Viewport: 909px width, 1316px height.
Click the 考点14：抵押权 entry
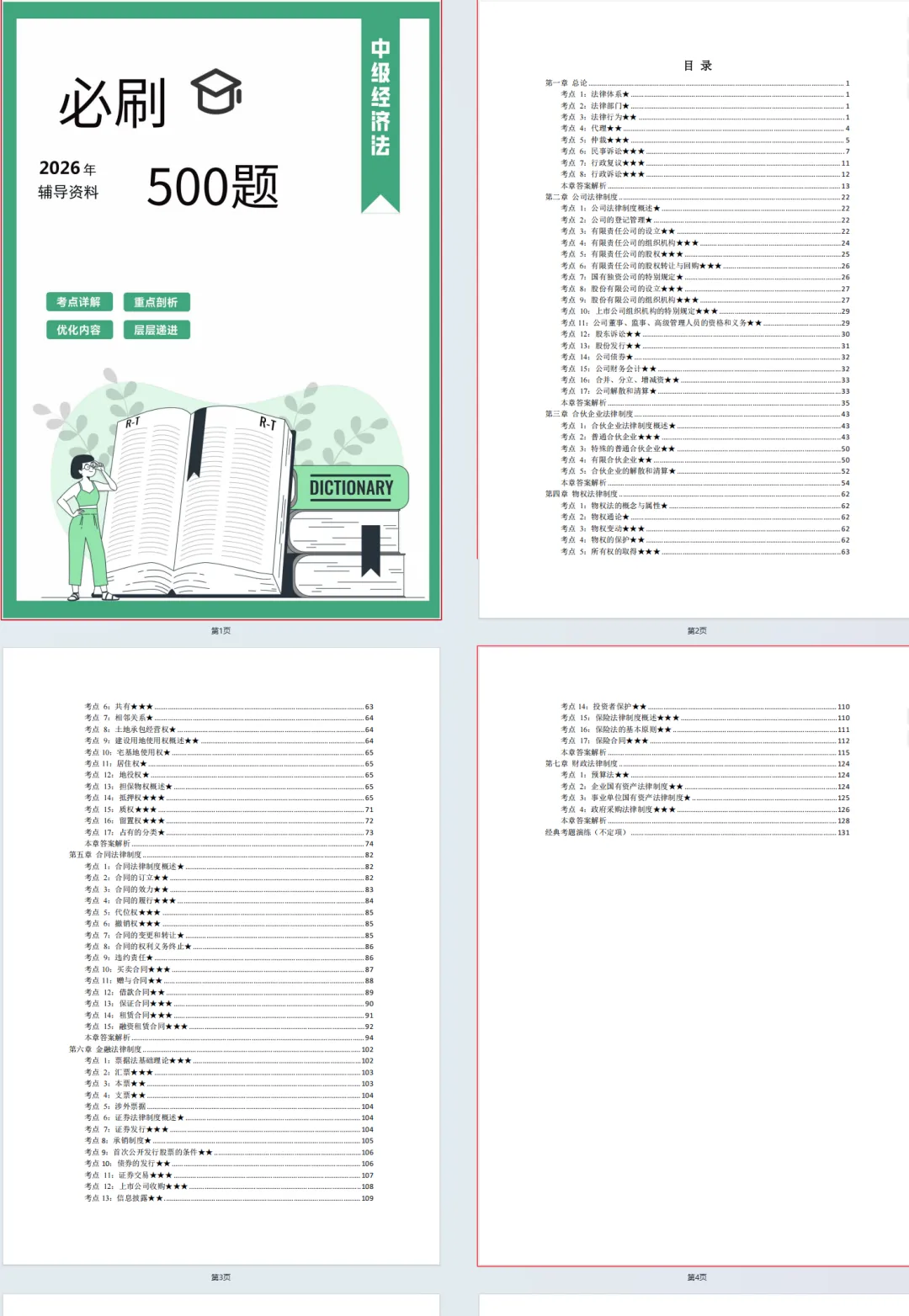pos(229,798)
